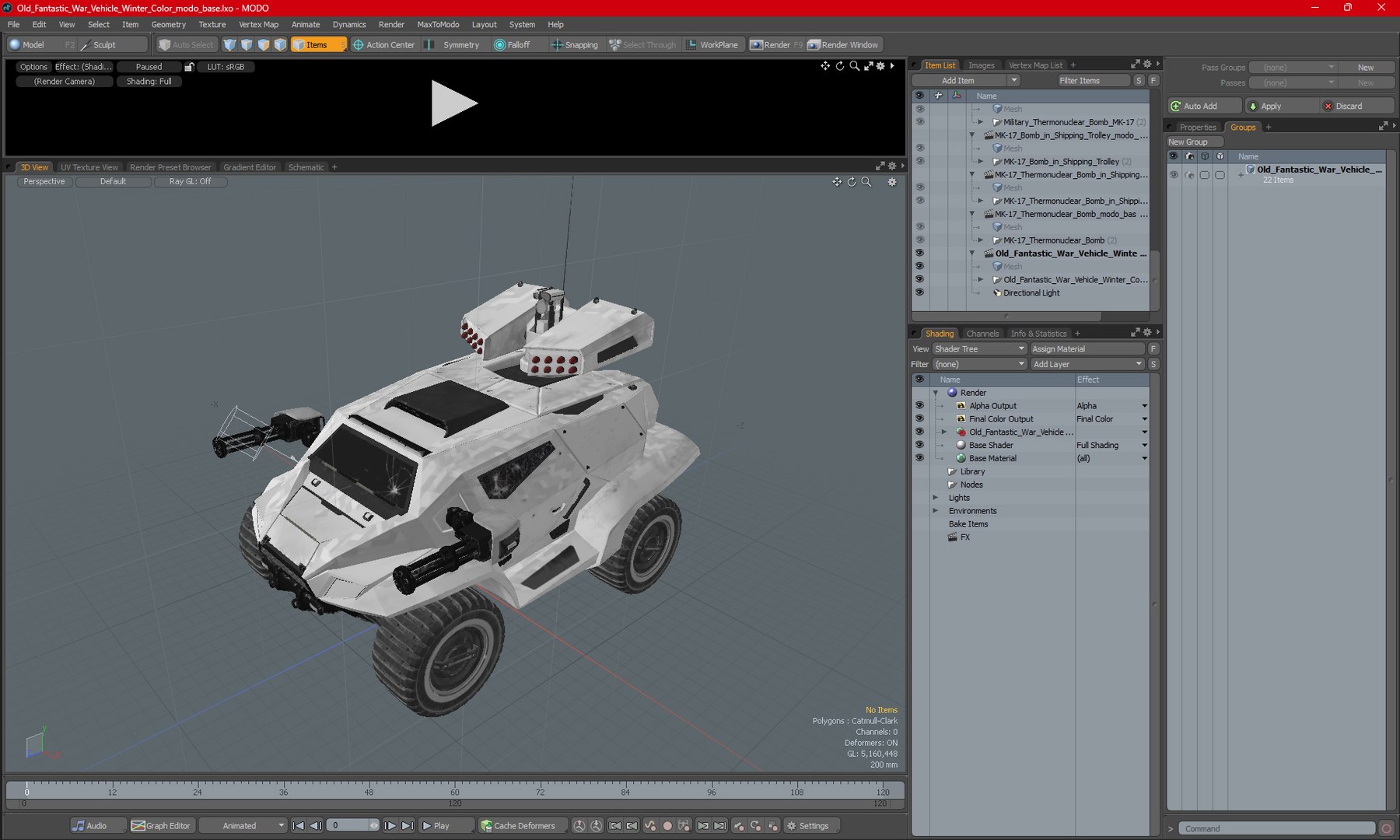Open the Render Window
This screenshot has height=840, width=1400.
click(x=843, y=45)
